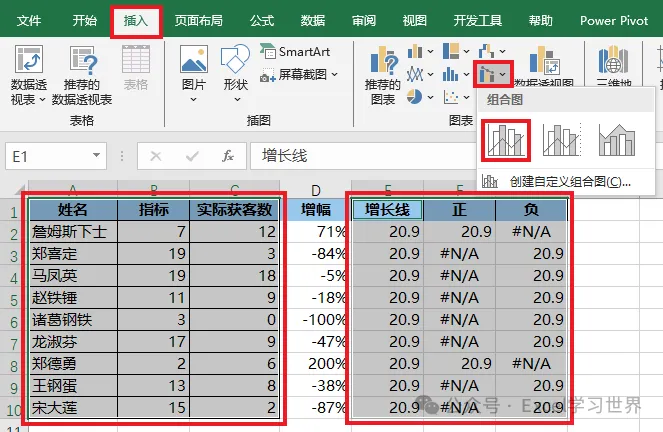This screenshot has width=663, height=432.
Task: Open the 文件 tab
Action: pyautogui.click(x=29, y=20)
